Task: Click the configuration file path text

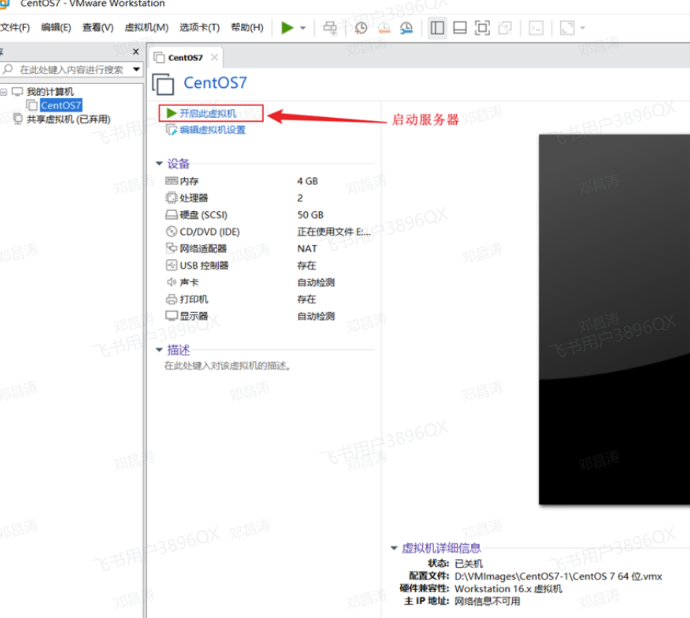Action: (558, 576)
